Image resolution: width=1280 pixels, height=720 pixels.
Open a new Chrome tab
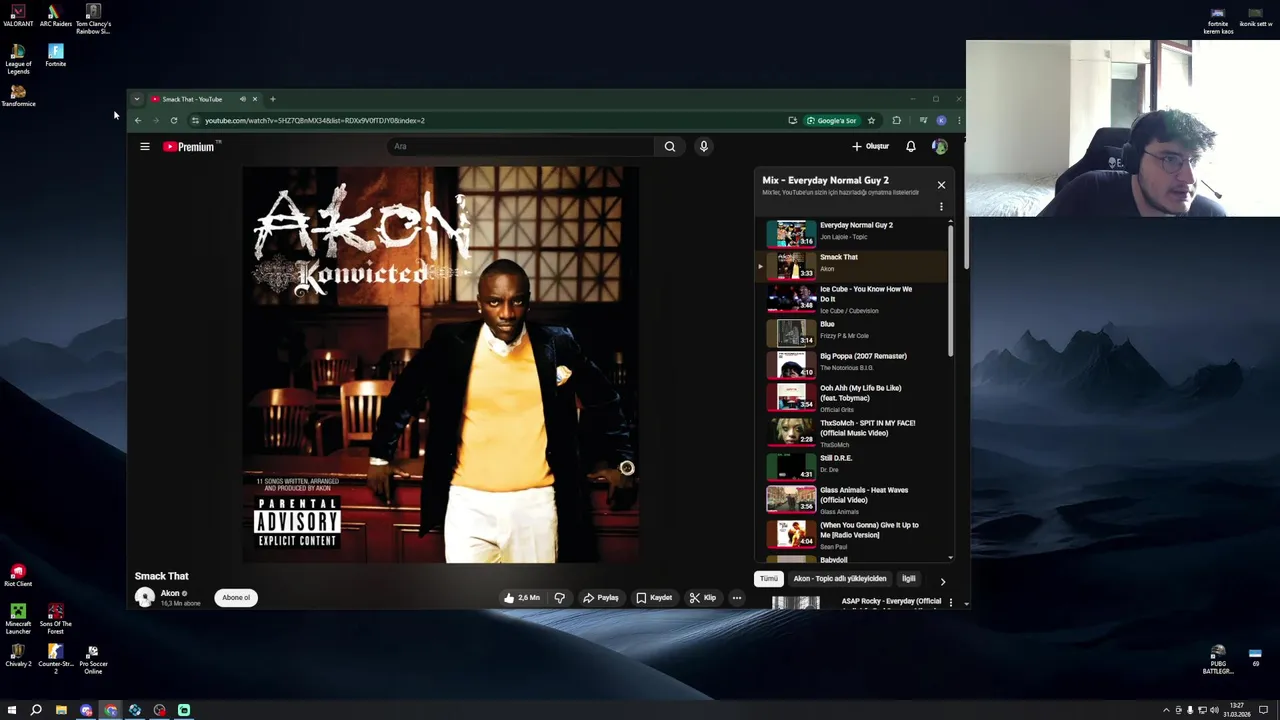point(272,99)
